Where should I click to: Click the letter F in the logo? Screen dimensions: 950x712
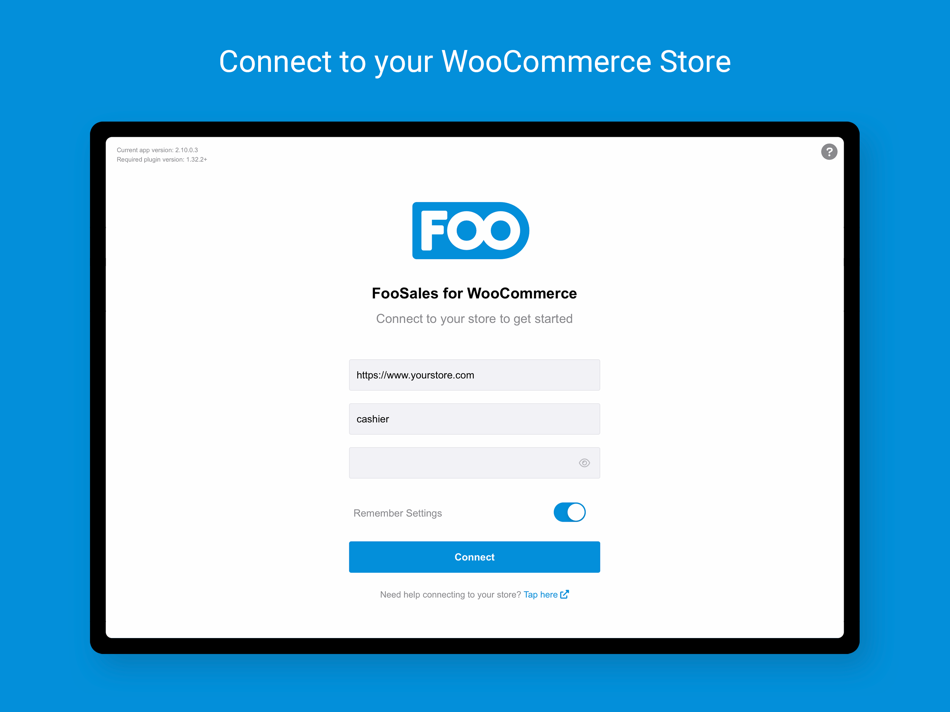(x=433, y=230)
